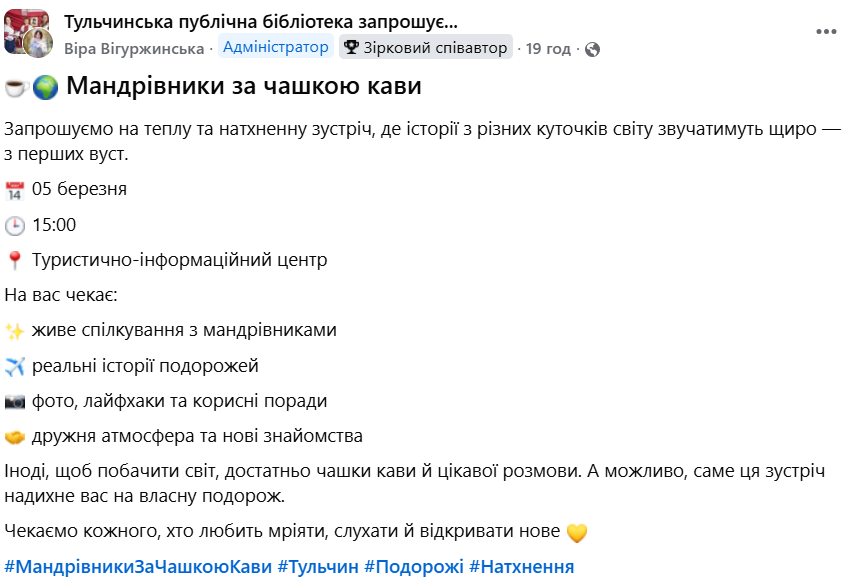850x588 pixels.
Task: Click the calendar emoji beside 05 березня
Action: point(15,190)
